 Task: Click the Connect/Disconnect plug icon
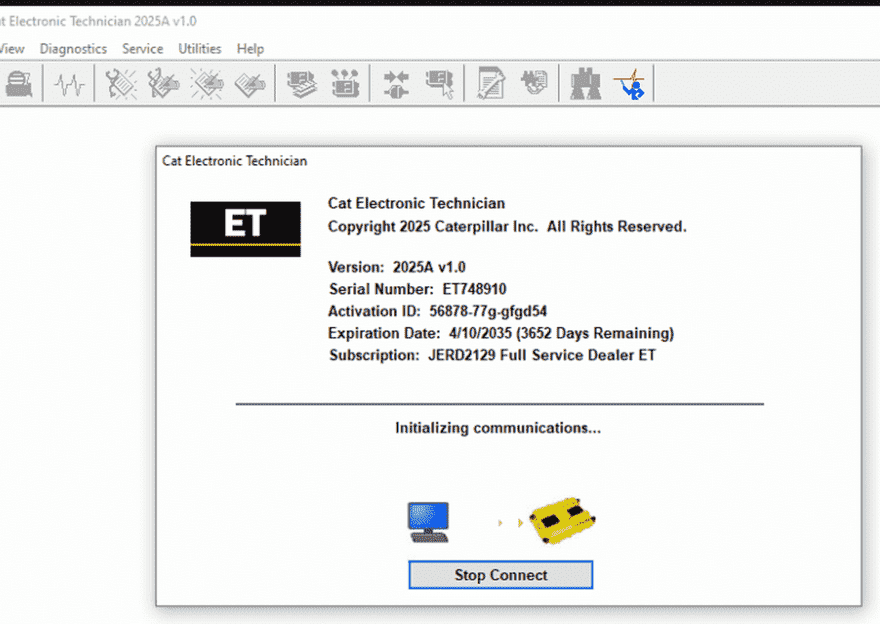pos(396,84)
